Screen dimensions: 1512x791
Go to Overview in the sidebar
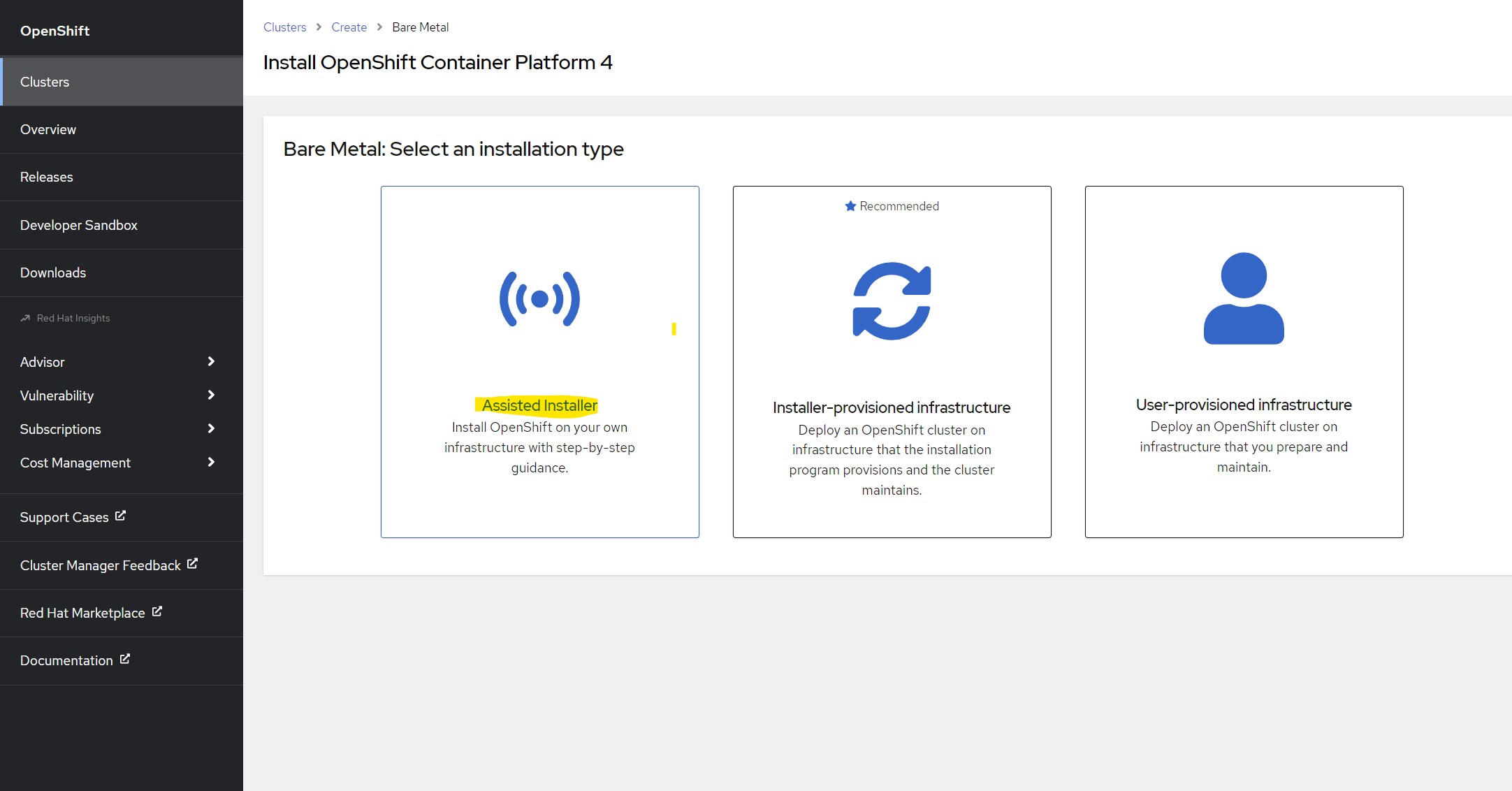(x=122, y=129)
